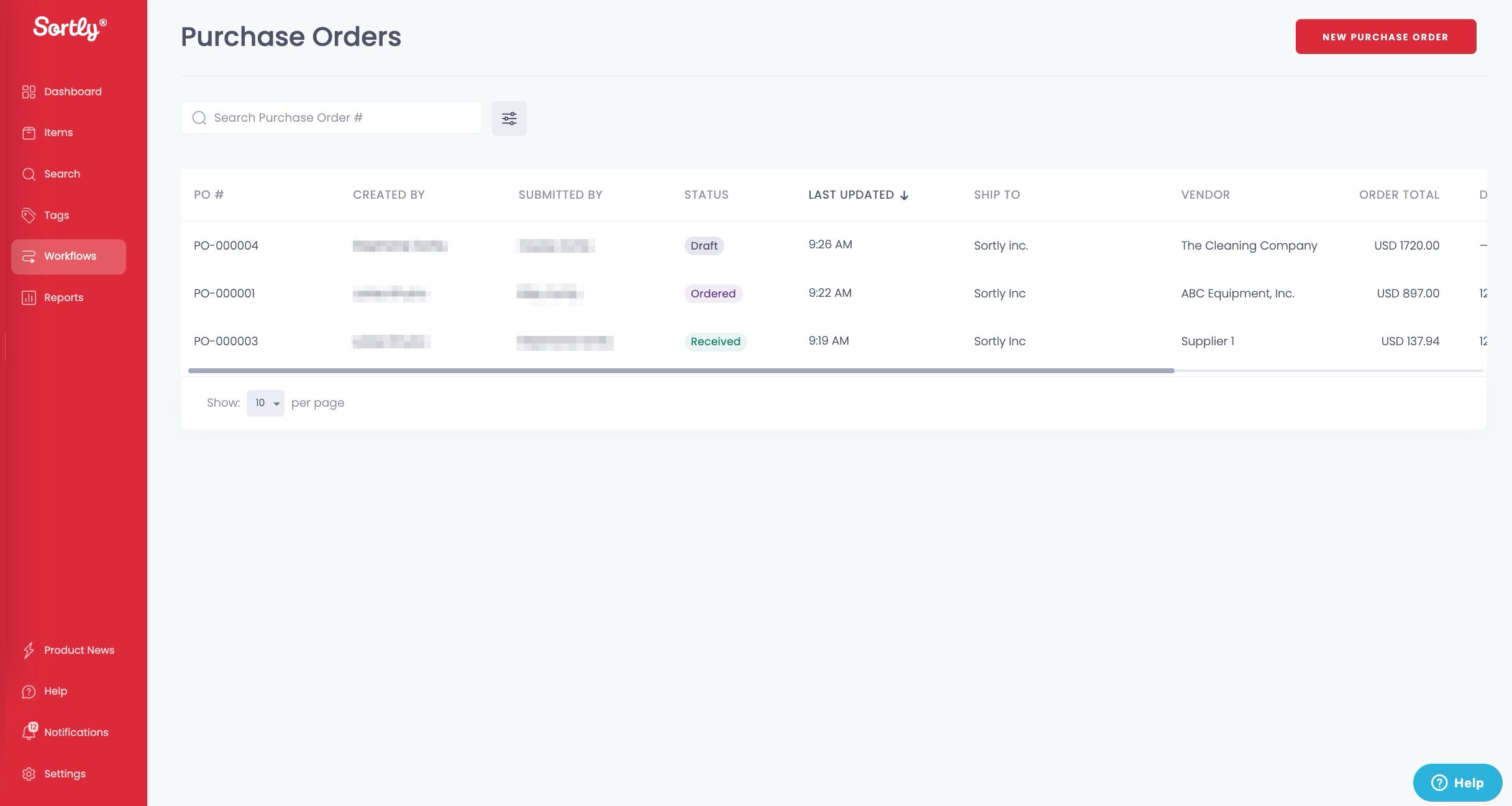Expand the rows per page dropdown
The width and height of the screenshot is (1512, 806).
tap(265, 403)
